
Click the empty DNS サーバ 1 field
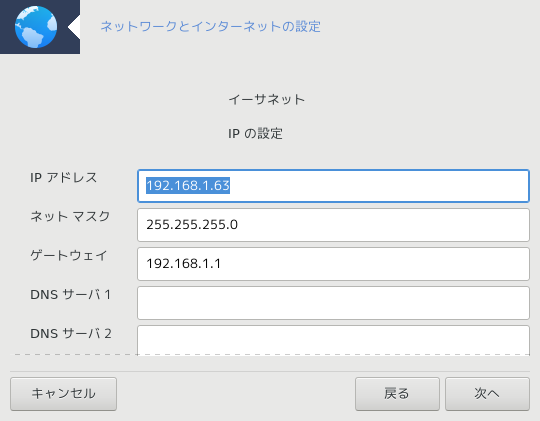pos(333,303)
